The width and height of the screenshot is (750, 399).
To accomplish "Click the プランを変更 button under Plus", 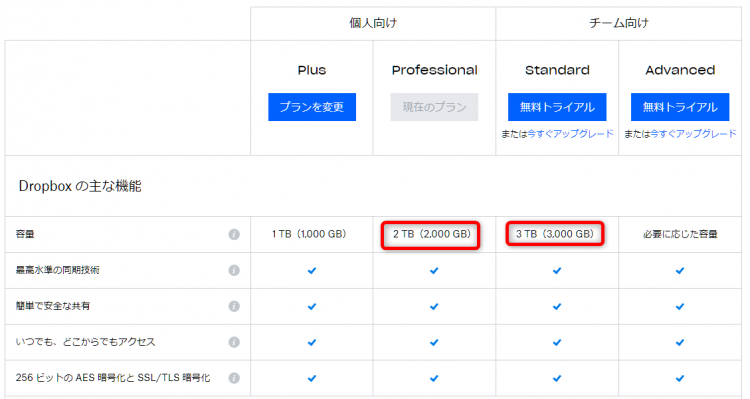I will (312, 107).
